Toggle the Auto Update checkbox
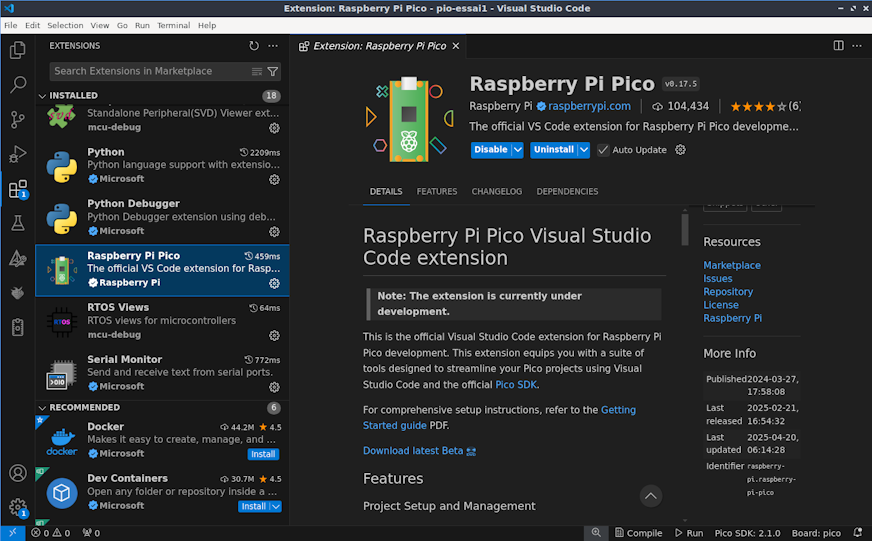The height and width of the screenshot is (541, 872). pos(603,150)
